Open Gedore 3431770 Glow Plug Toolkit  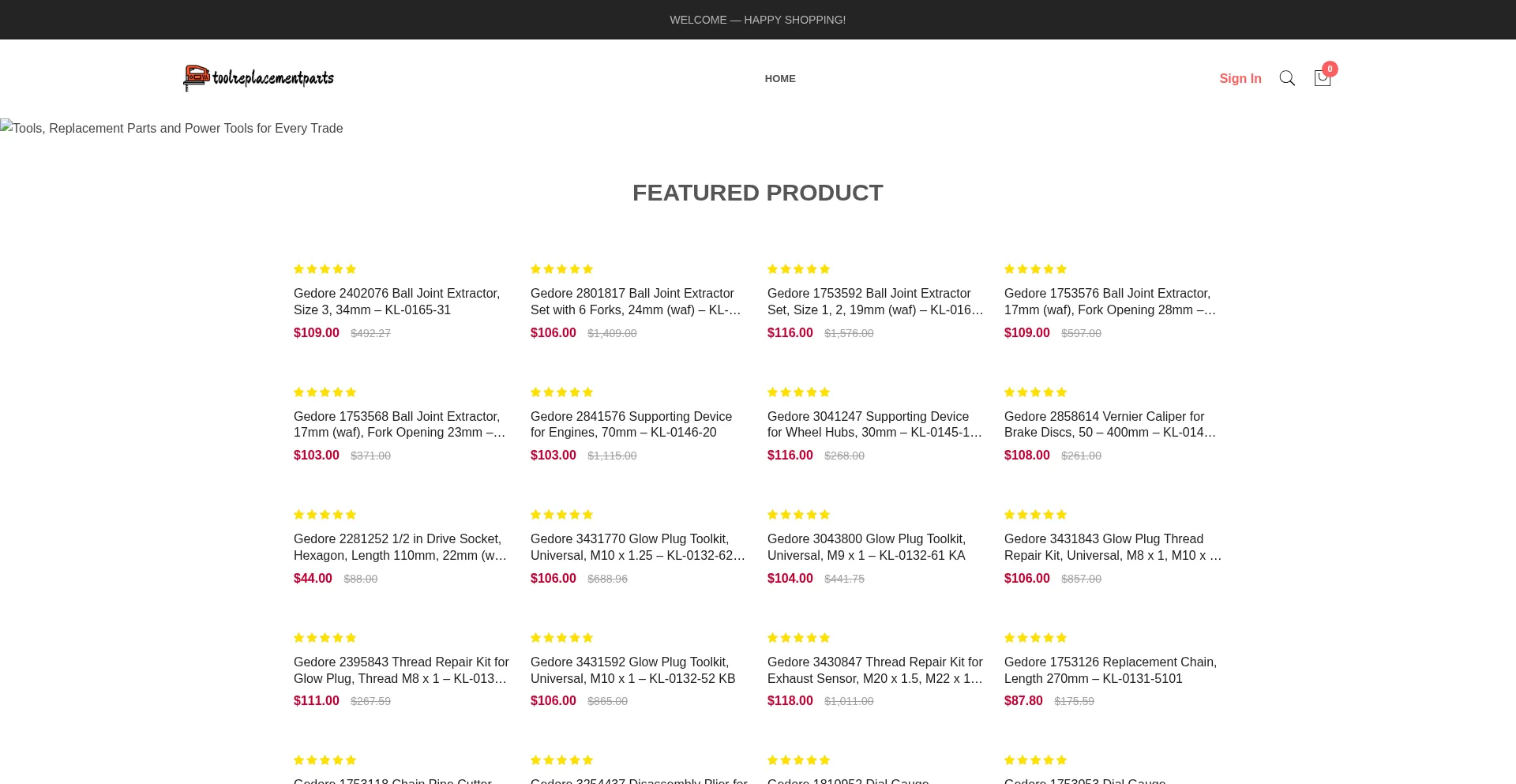(639, 547)
